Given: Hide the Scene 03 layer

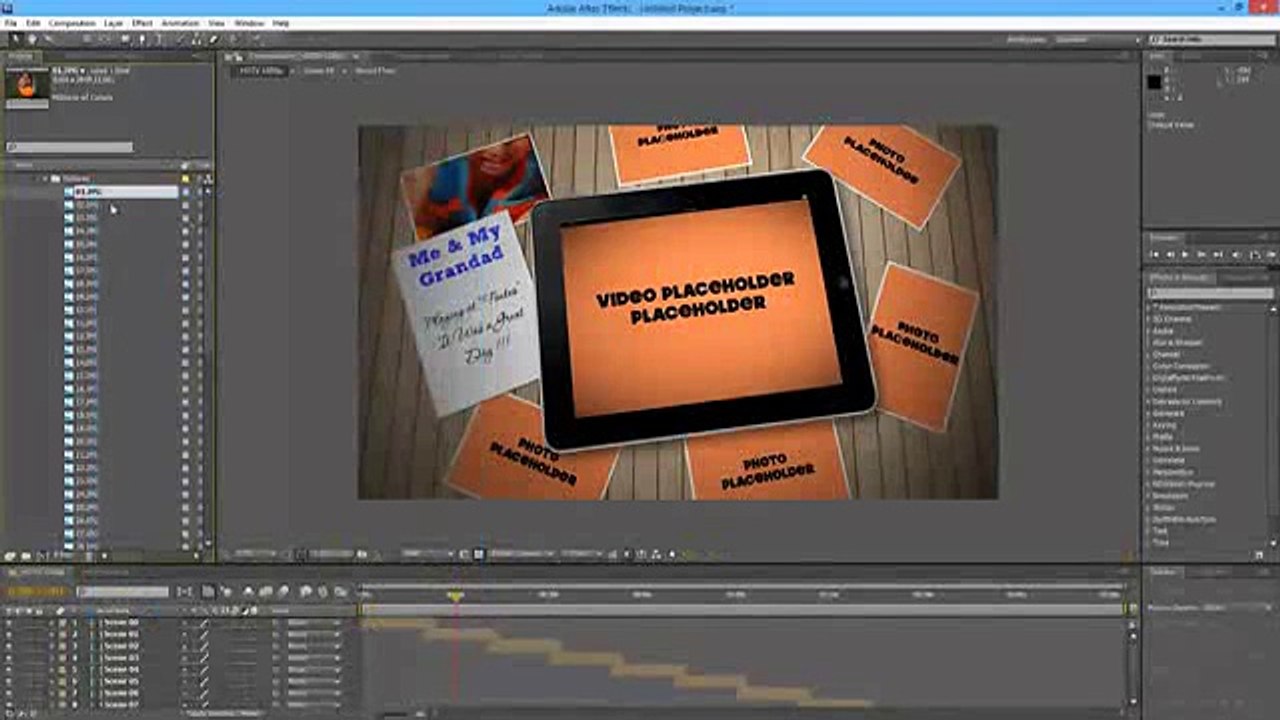Looking at the screenshot, I should coord(10,658).
